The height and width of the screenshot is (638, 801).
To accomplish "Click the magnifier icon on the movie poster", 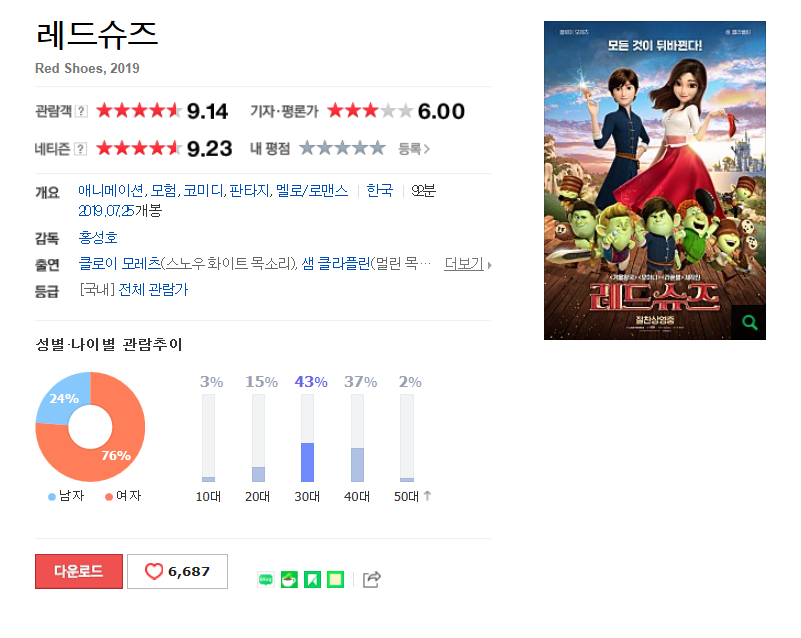I will pyautogui.click(x=749, y=322).
